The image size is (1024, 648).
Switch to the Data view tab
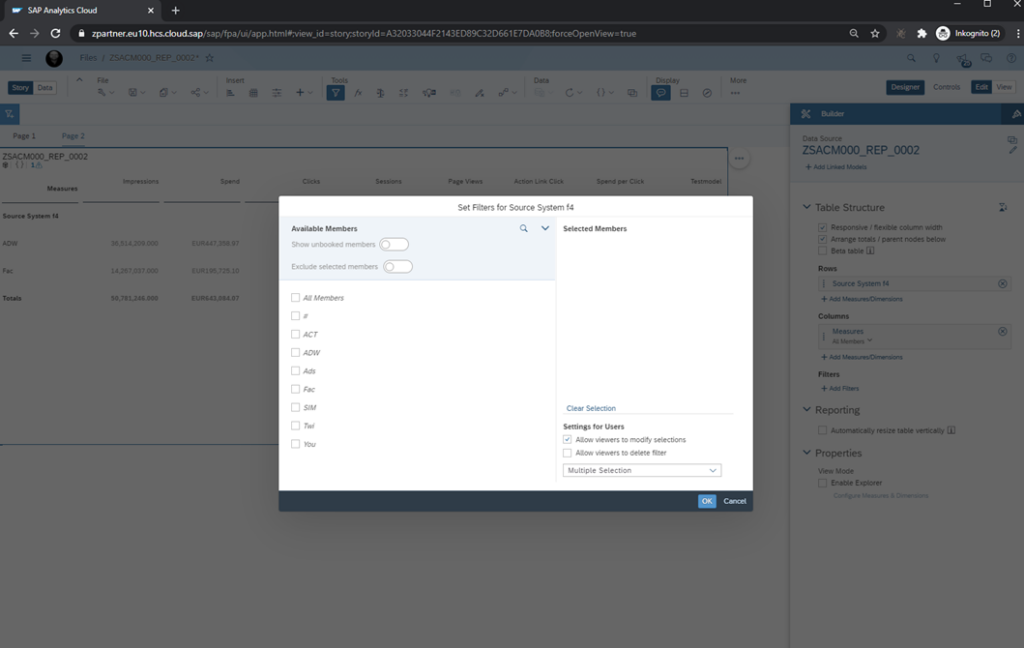[x=45, y=88]
